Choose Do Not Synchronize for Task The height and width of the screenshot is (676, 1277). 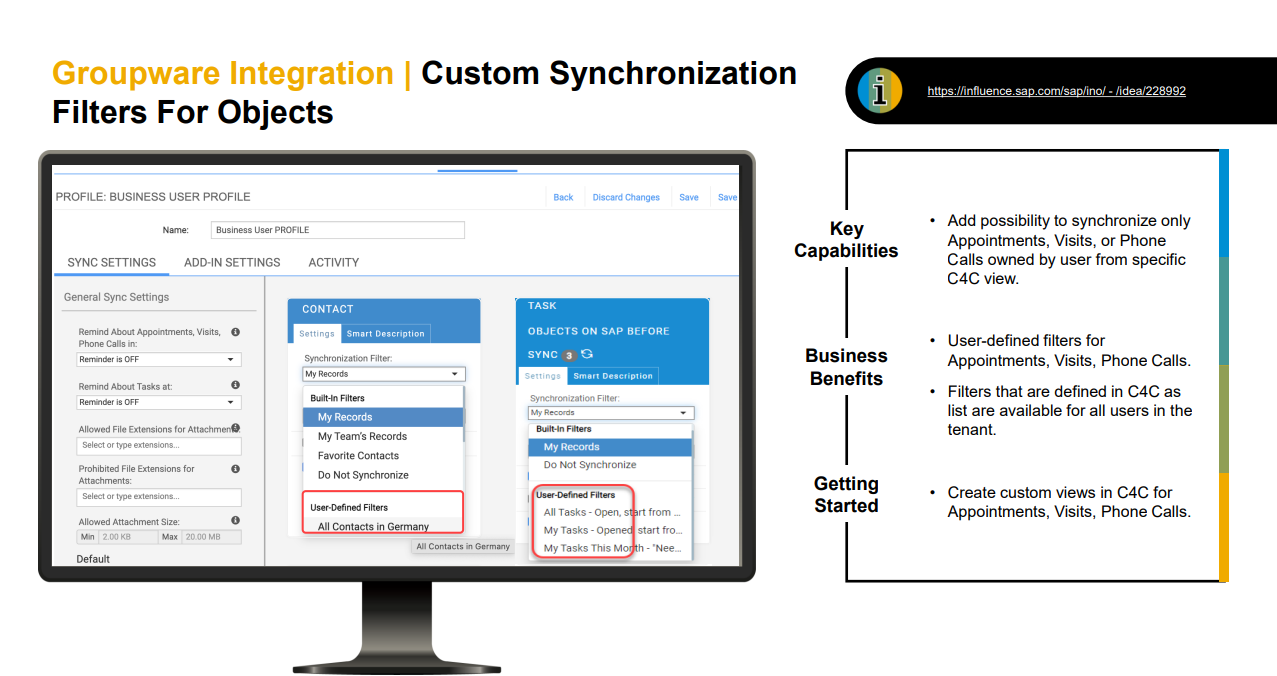[611, 465]
